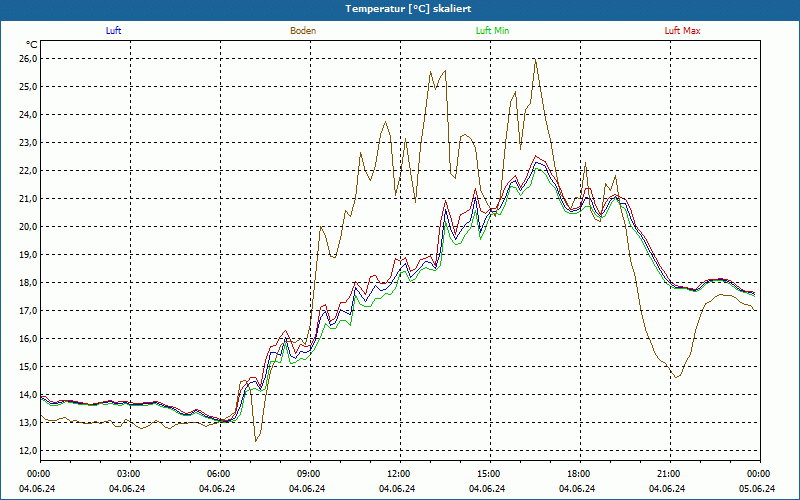Click the 12,0 y-axis value

pyautogui.click(x=29, y=451)
